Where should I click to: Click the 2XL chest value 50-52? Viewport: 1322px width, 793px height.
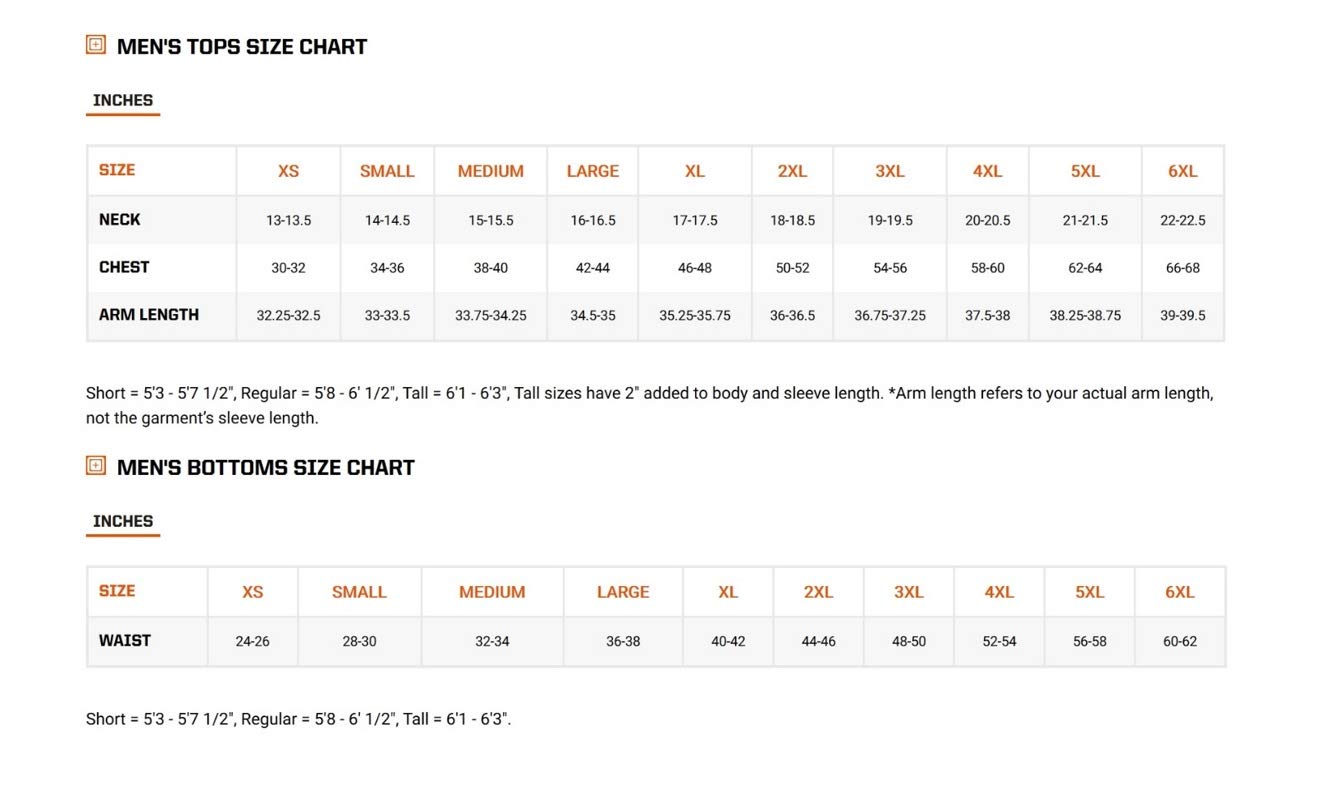[x=792, y=268]
